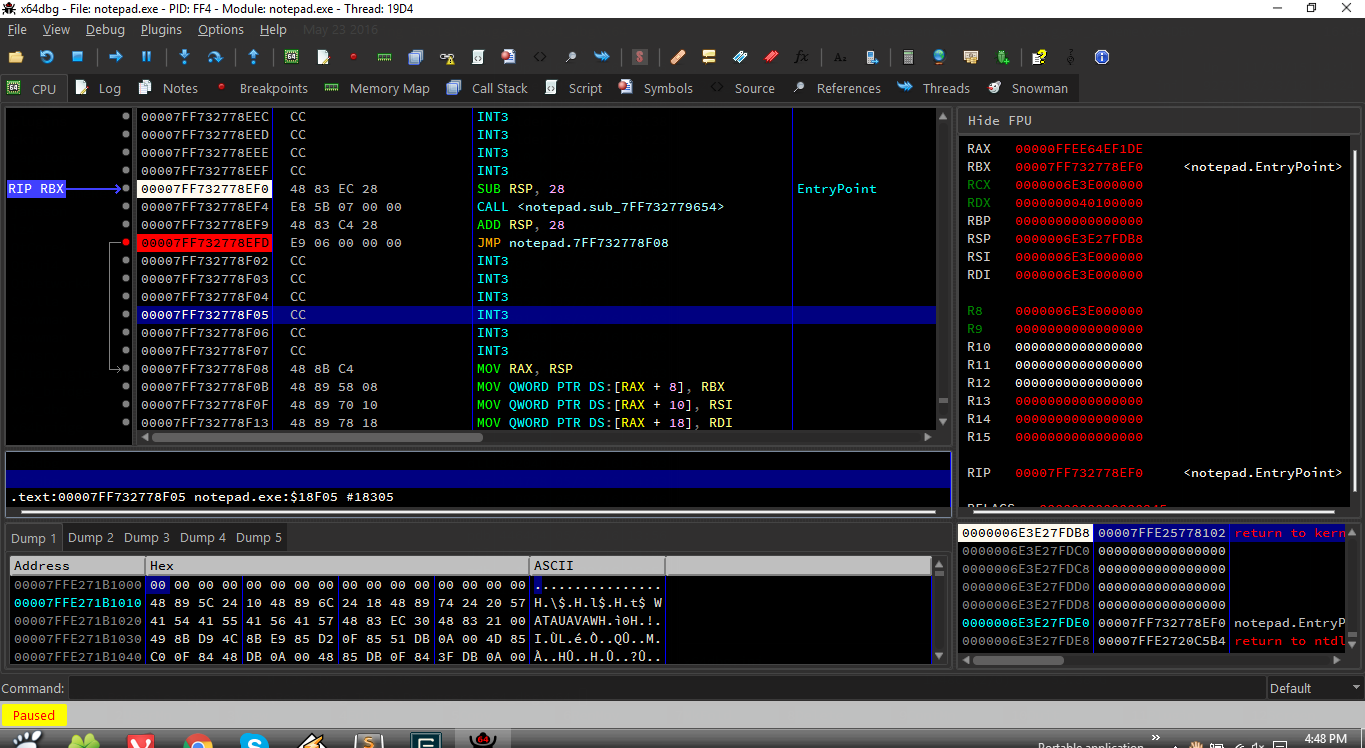Click the Step Over toolbar icon

214,57
